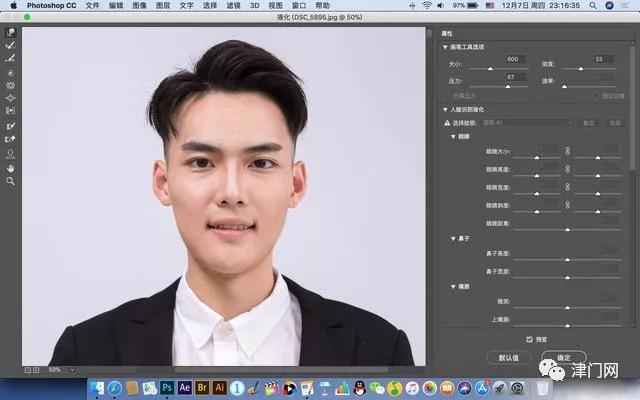Select the Face tool
This screenshot has width=640, height=400.
tap(10, 154)
